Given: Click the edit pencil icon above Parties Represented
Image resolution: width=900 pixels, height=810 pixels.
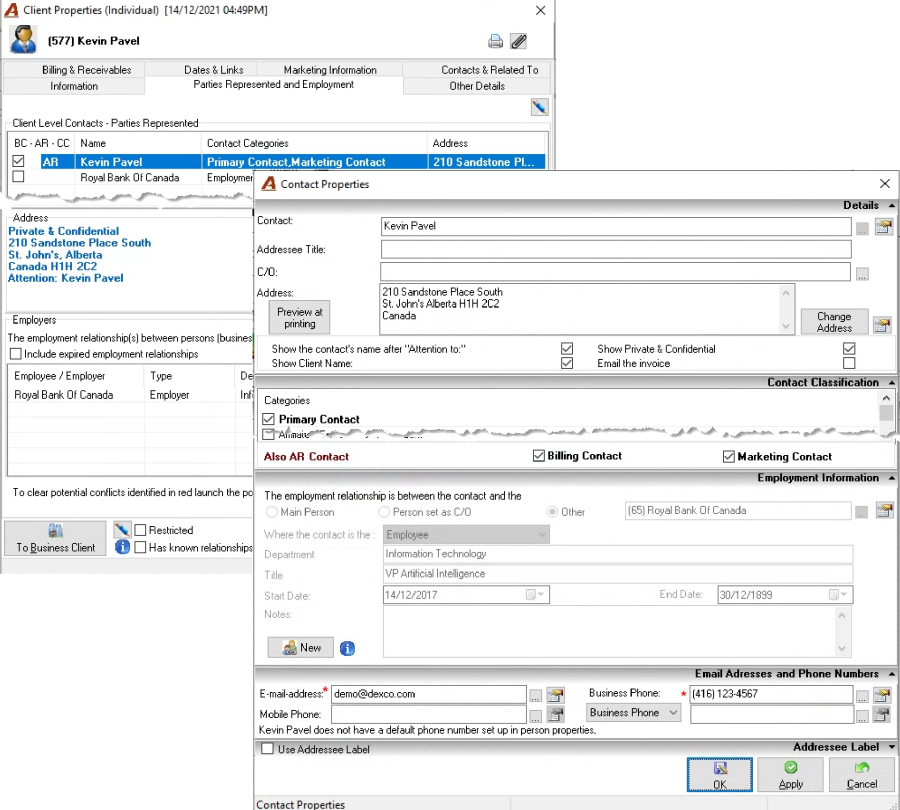Looking at the screenshot, I should 540,107.
